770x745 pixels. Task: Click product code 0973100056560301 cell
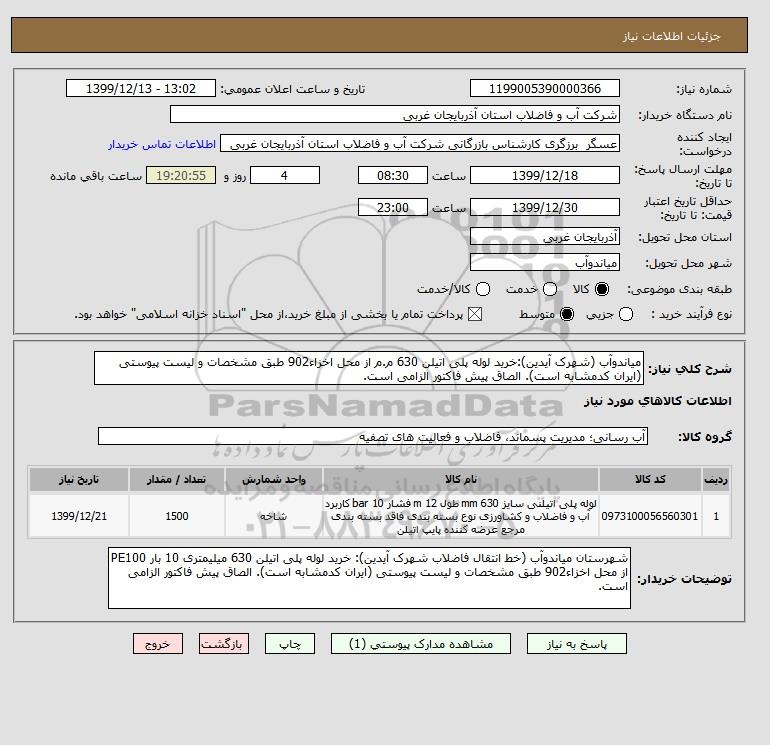pos(650,516)
